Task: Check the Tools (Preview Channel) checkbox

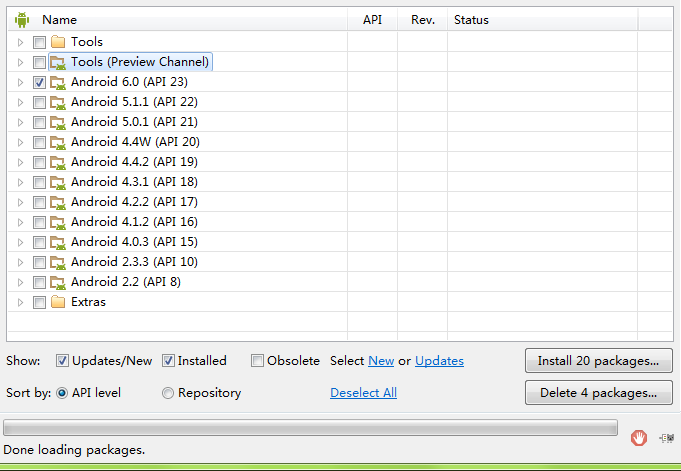Action: coord(39,62)
